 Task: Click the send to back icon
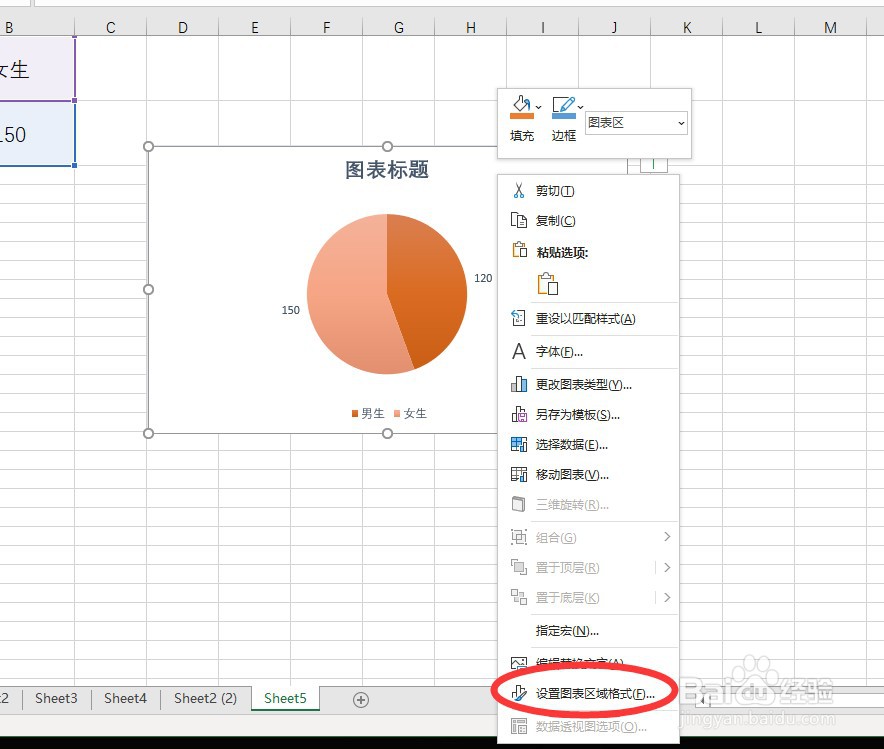coord(519,597)
